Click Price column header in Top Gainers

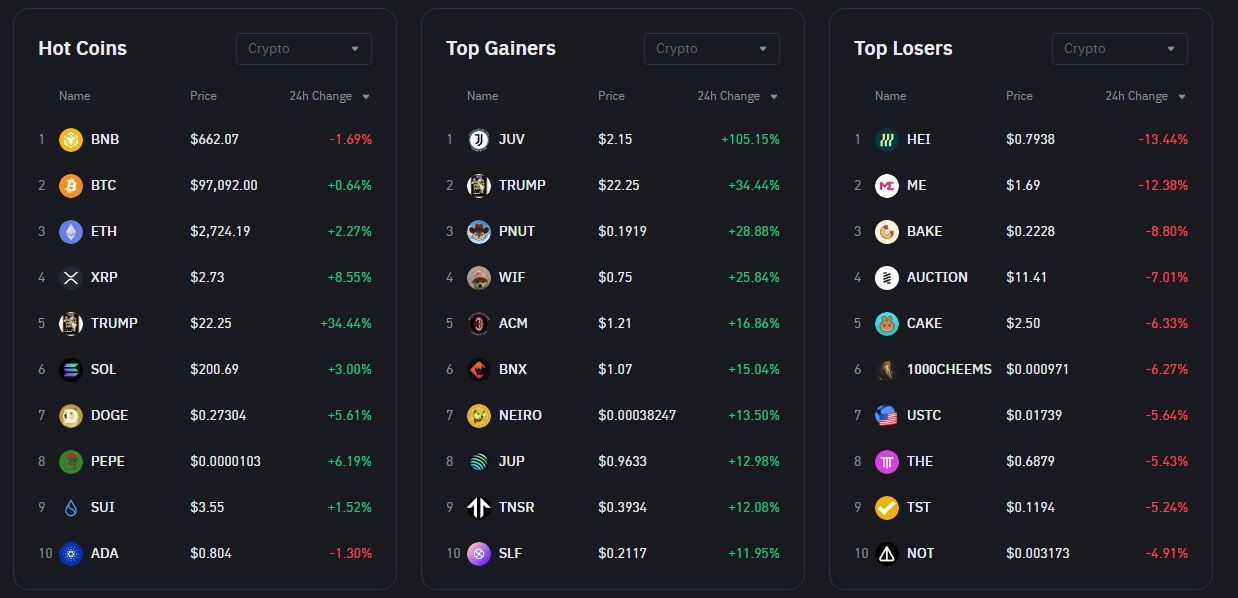(x=611, y=96)
